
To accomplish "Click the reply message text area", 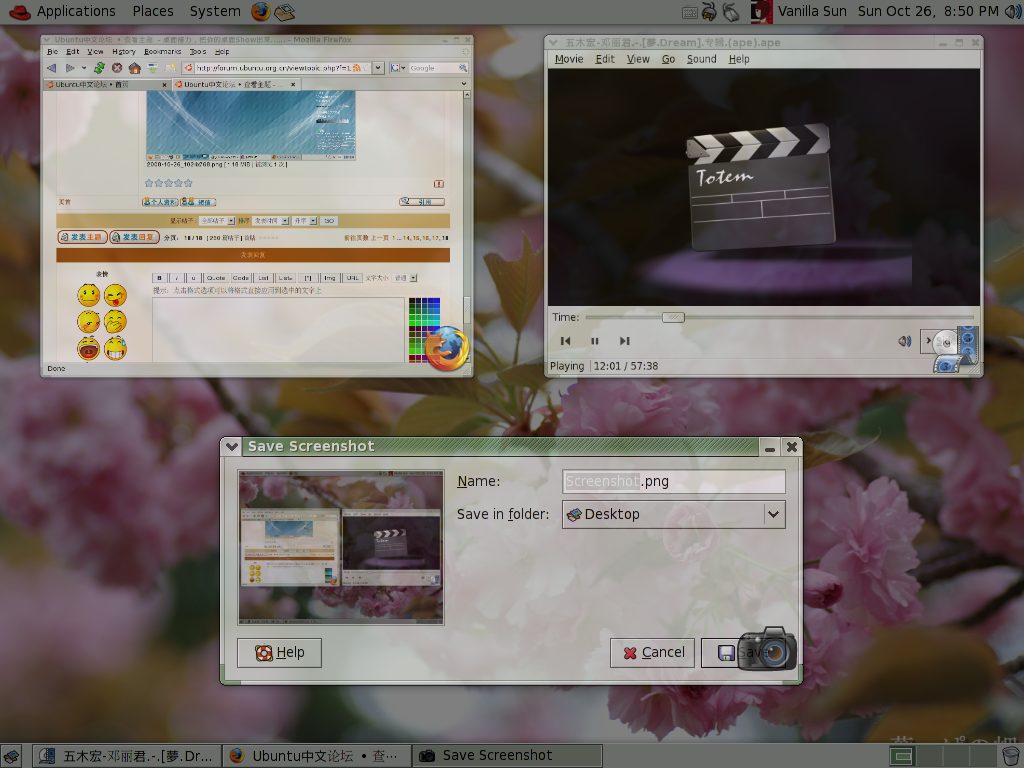I will pyautogui.click(x=279, y=329).
